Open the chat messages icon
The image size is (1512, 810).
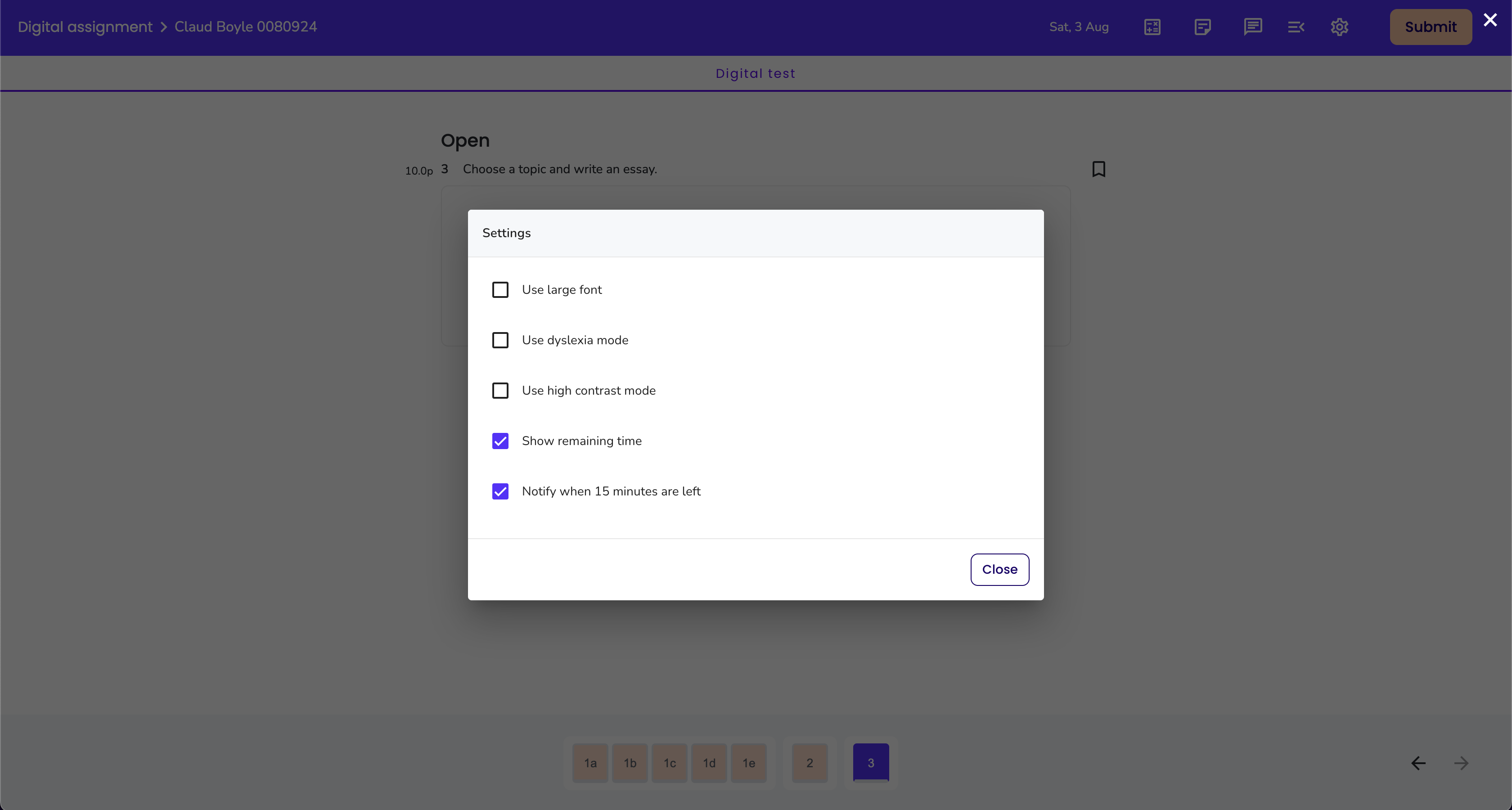pyautogui.click(x=1252, y=27)
